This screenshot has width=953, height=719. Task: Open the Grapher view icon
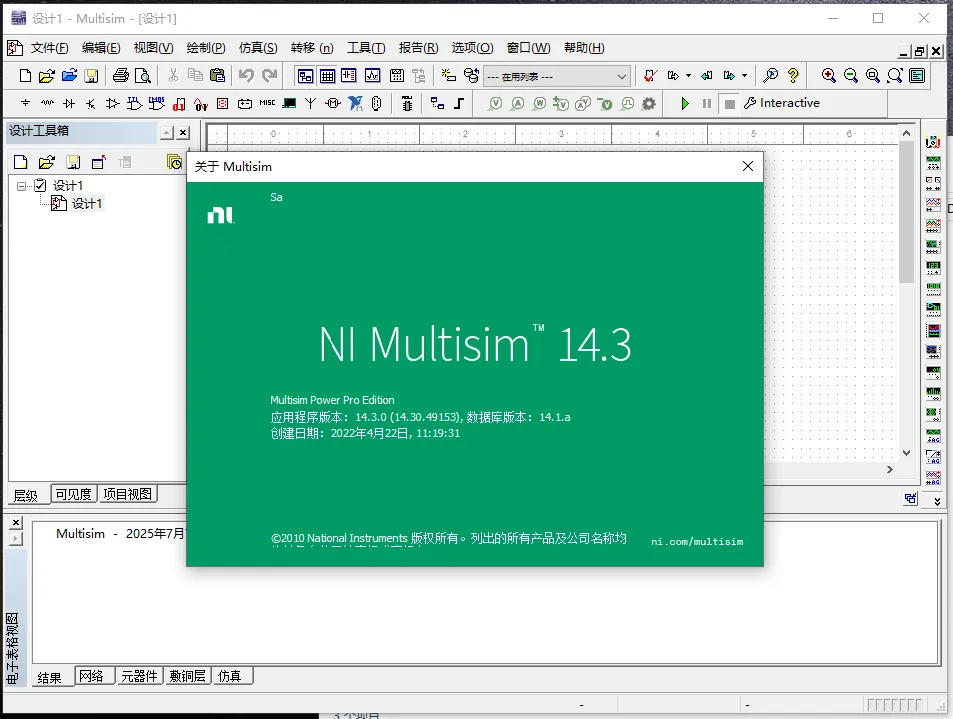[x=373, y=75]
